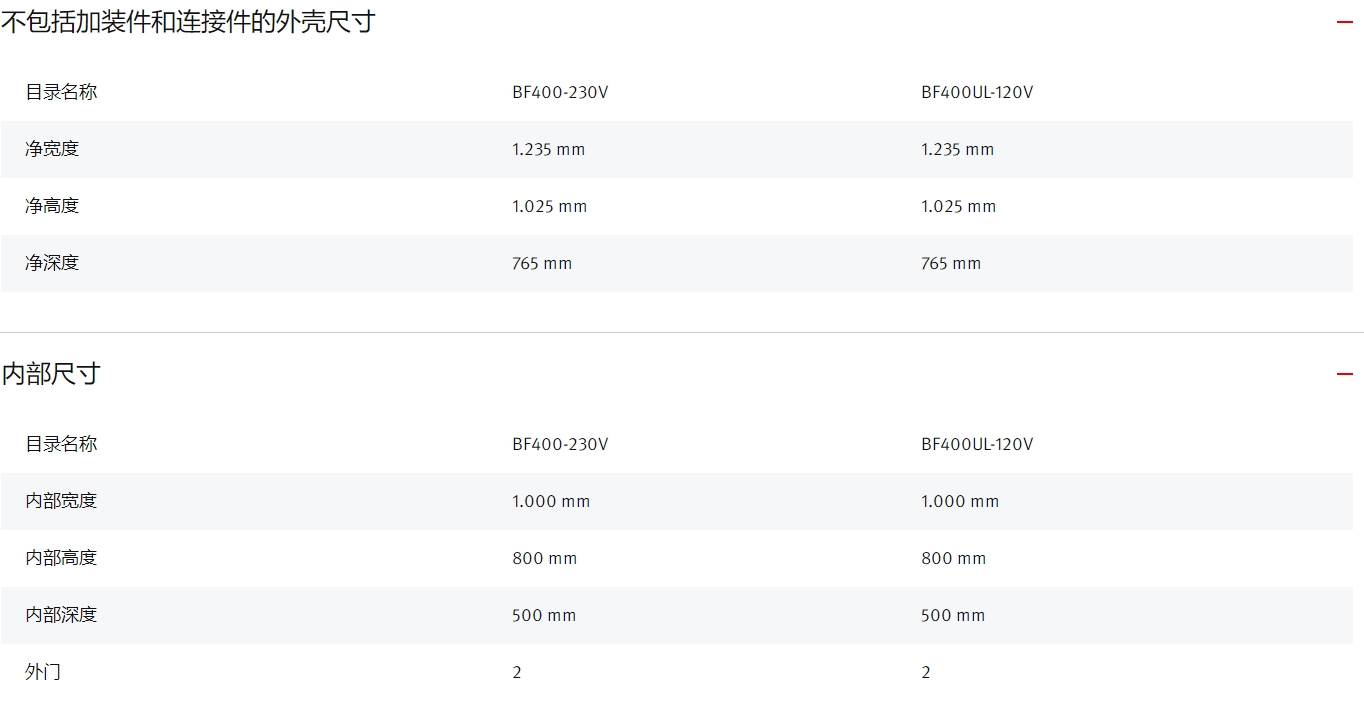Click the 1.000 mm value for BF400UL-120V
Screen dimensions: 1364x714
[x=960, y=502]
